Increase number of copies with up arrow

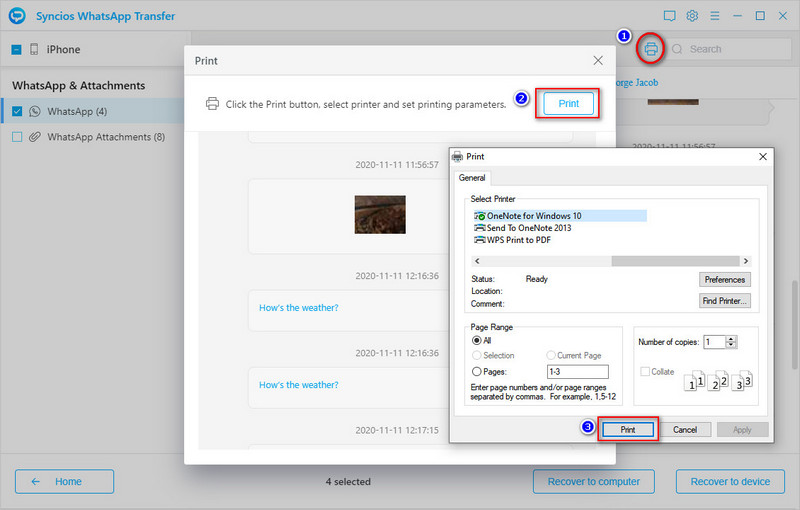(731, 339)
